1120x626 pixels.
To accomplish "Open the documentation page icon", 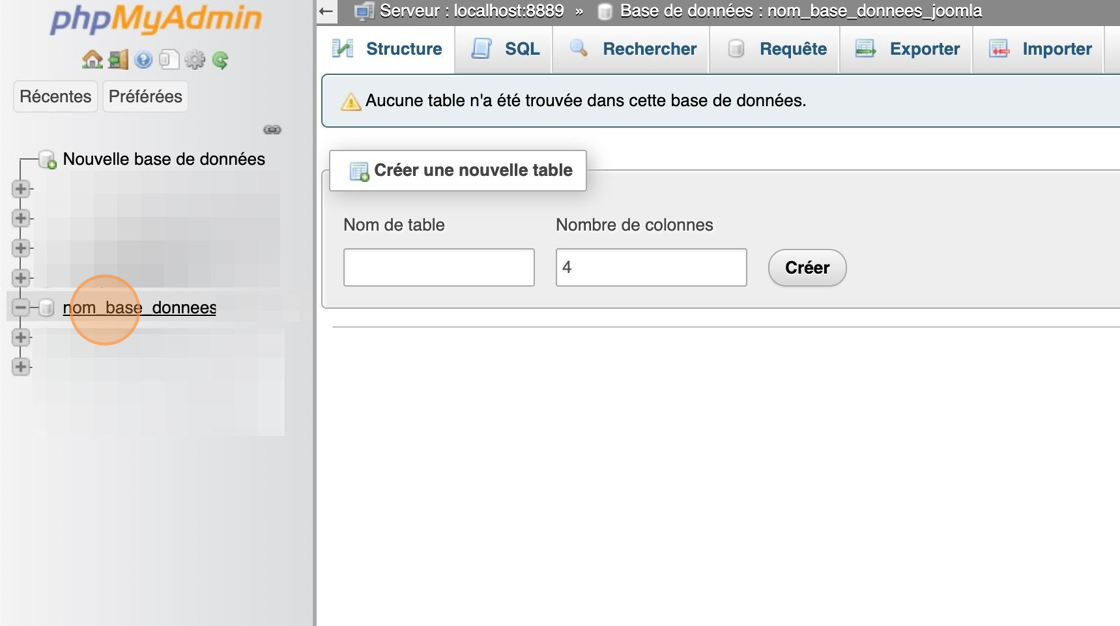I will (169, 60).
